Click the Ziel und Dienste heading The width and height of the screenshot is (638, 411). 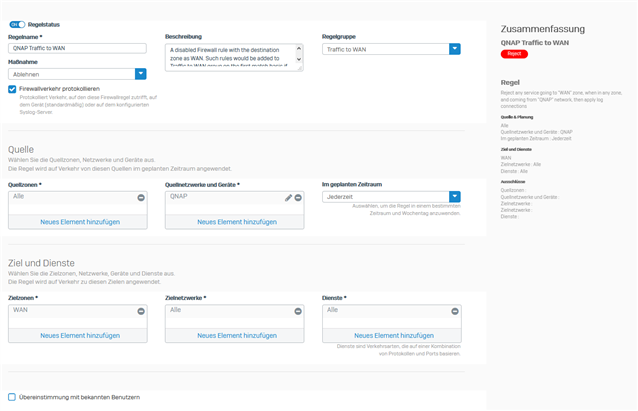click(x=41, y=263)
